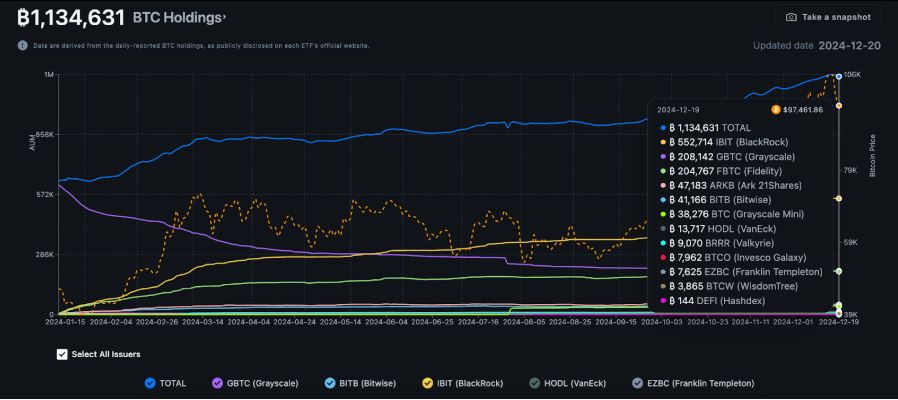Click the 59K Bitcoin price axis label
The image size is (898, 400).
coord(850,242)
